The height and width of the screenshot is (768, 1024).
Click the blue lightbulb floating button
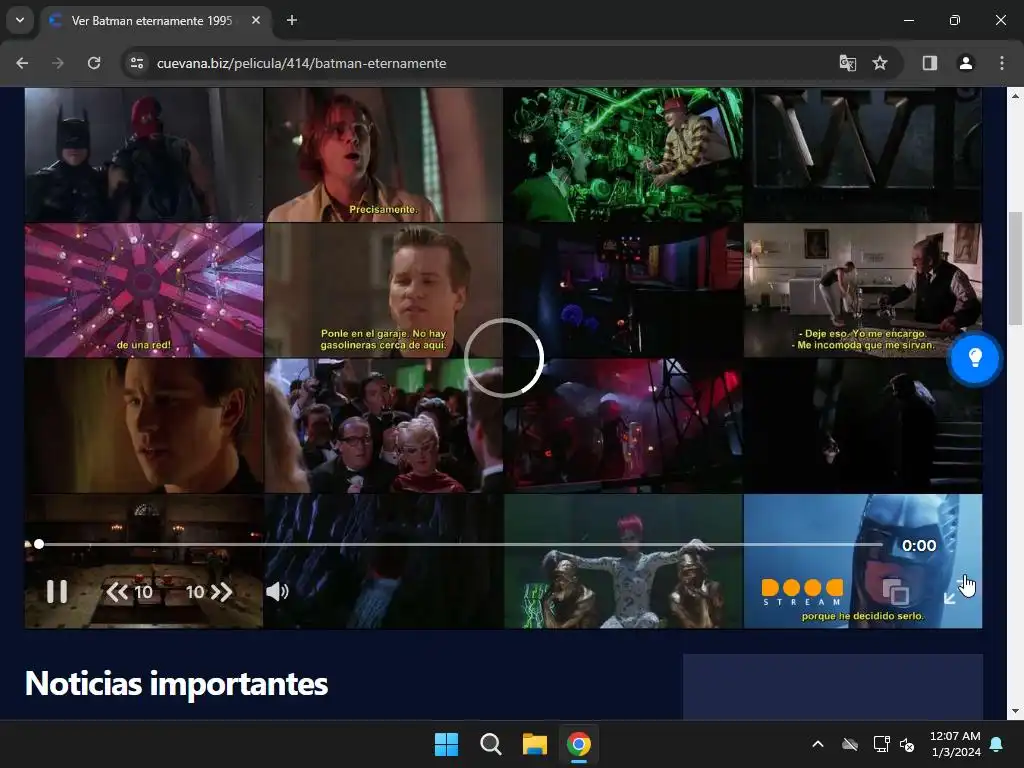974,358
